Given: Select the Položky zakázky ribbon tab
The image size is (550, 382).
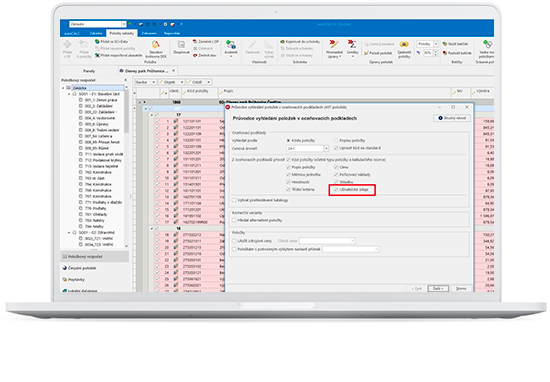Looking at the screenshot, I should tap(122, 33).
